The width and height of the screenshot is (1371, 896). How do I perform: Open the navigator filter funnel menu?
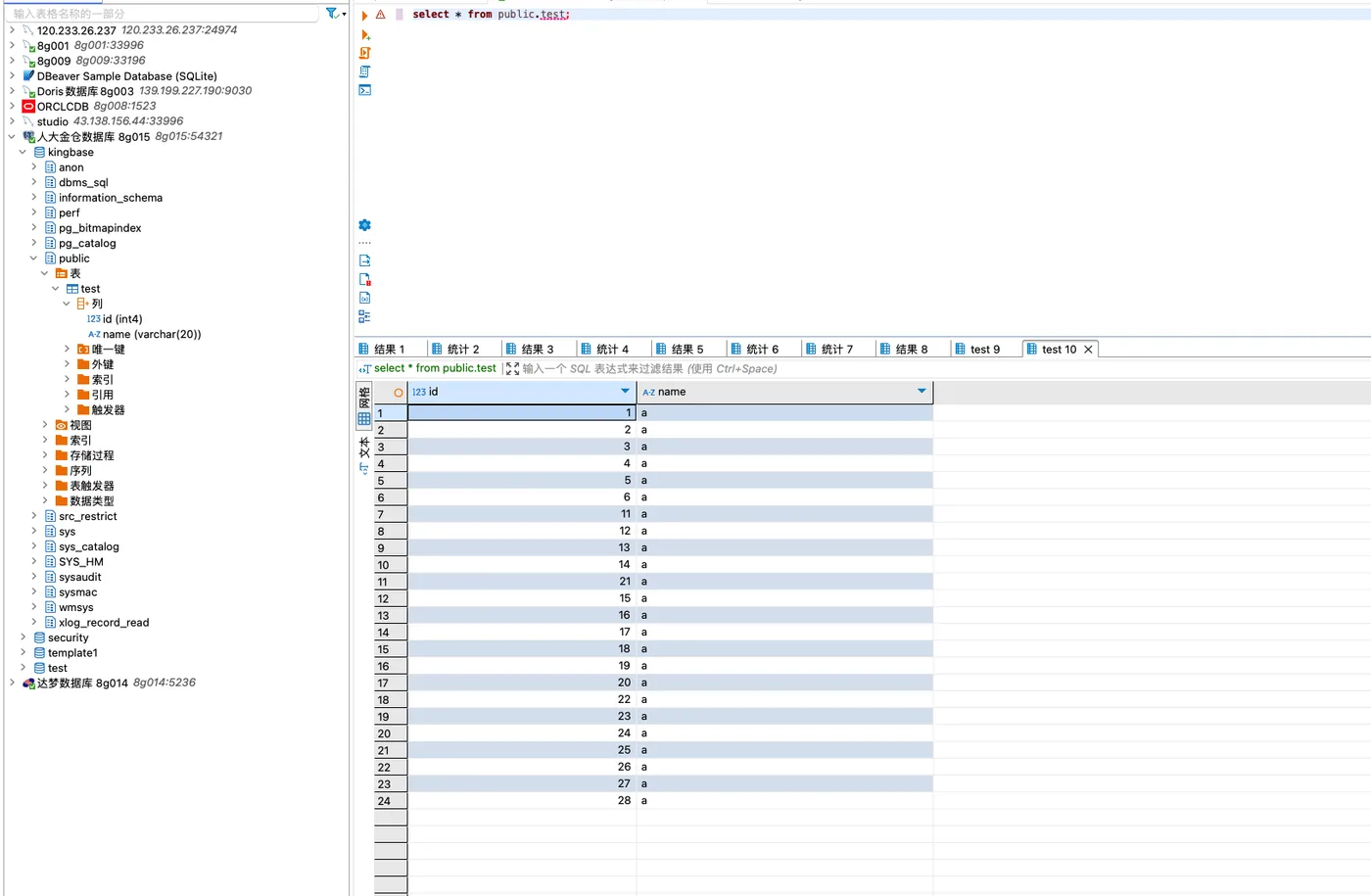pyautogui.click(x=336, y=14)
